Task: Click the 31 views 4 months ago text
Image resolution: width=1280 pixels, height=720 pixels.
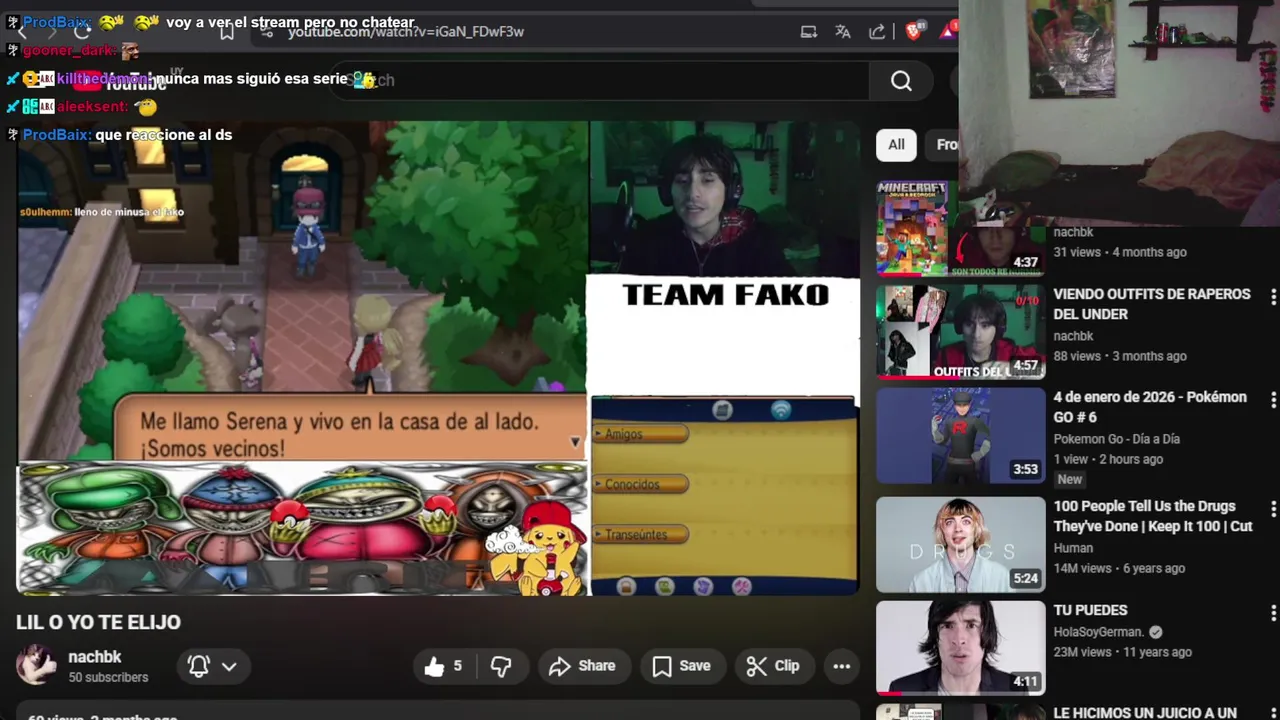Action: click(x=1119, y=252)
